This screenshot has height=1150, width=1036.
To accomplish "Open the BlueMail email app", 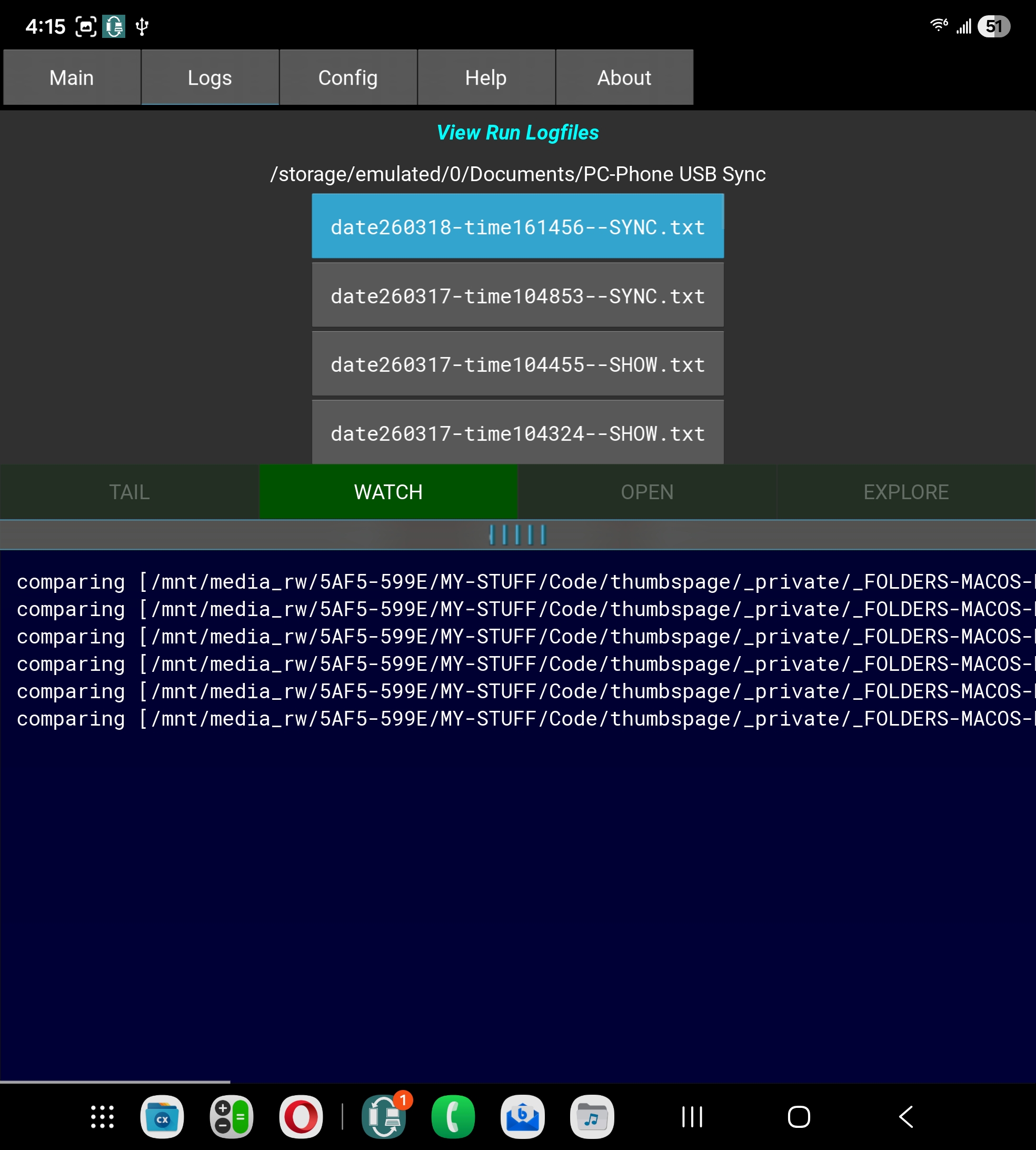I will pyautogui.click(x=523, y=1117).
